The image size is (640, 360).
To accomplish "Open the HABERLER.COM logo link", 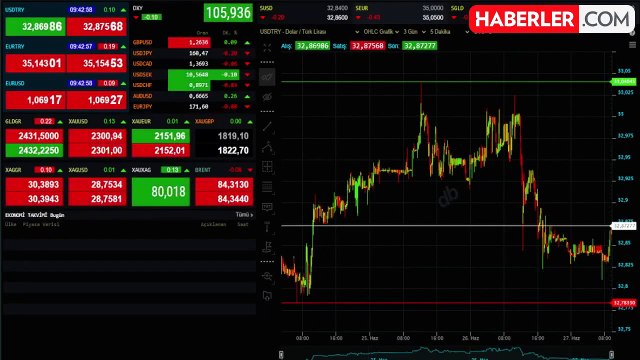I will (552, 19).
